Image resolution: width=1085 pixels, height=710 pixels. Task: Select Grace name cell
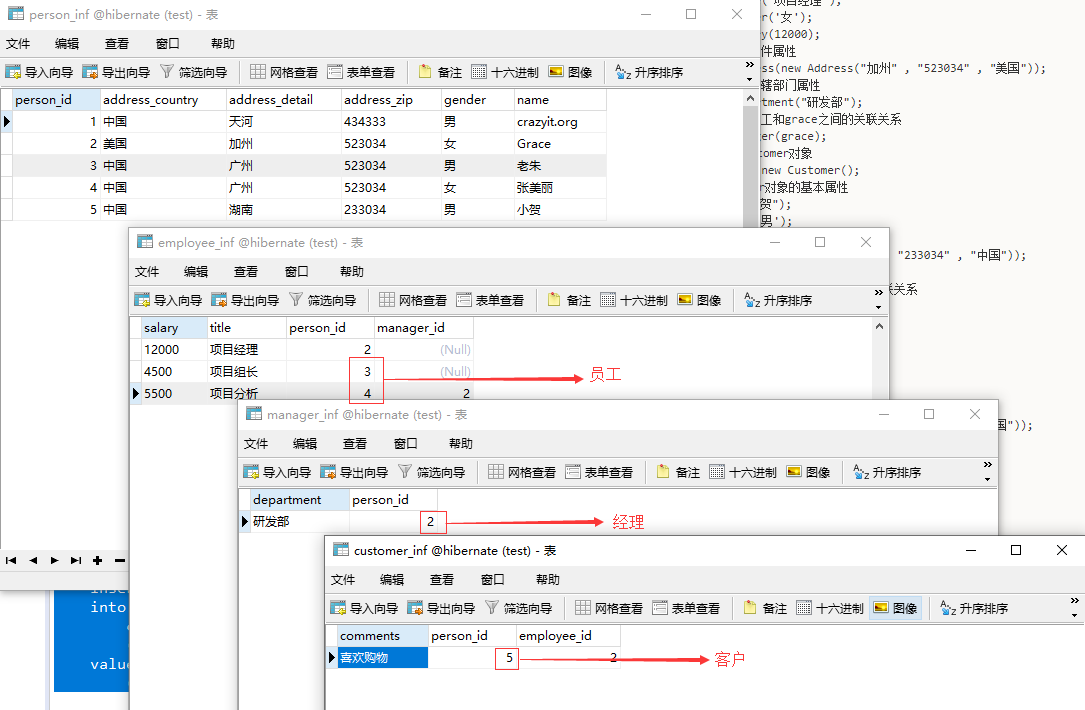(x=560, y=144)
